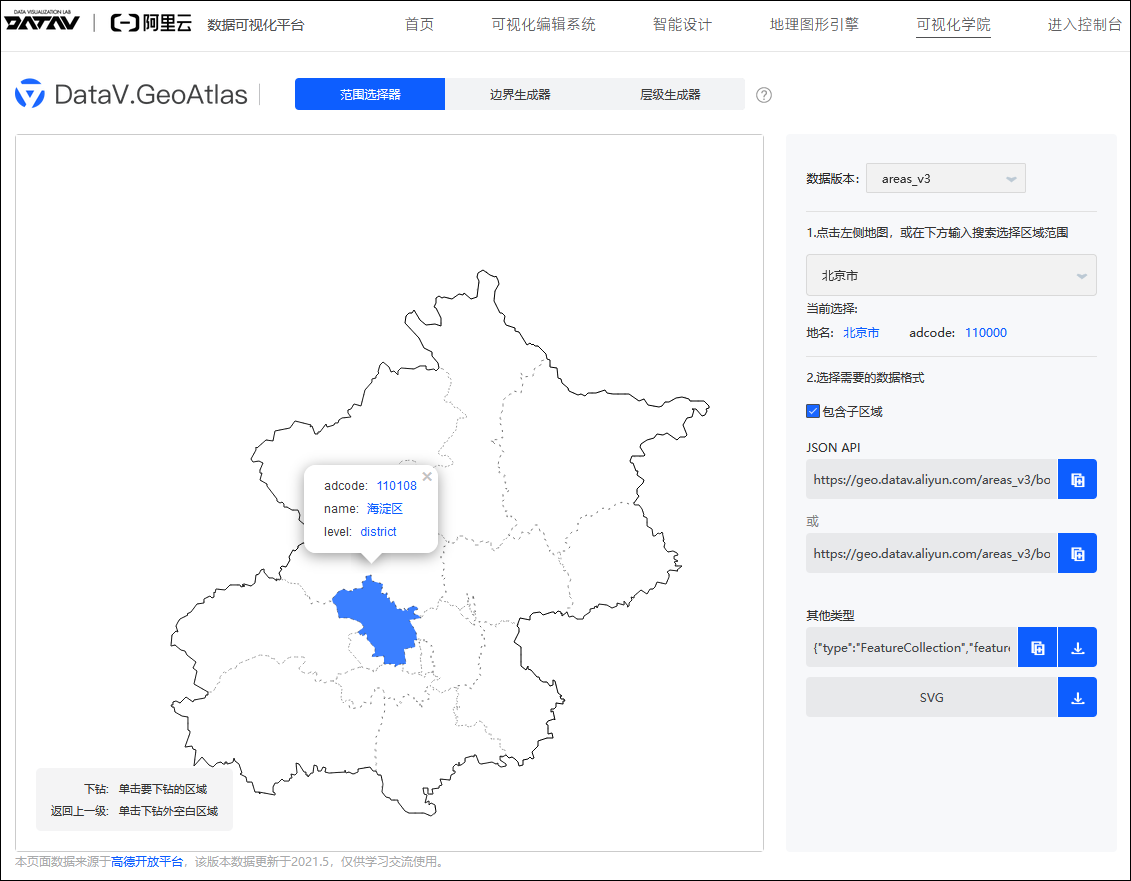Click 进入控制台 in header
Viewport: 1131px width, 881px height.
(x=1084, y=25)
